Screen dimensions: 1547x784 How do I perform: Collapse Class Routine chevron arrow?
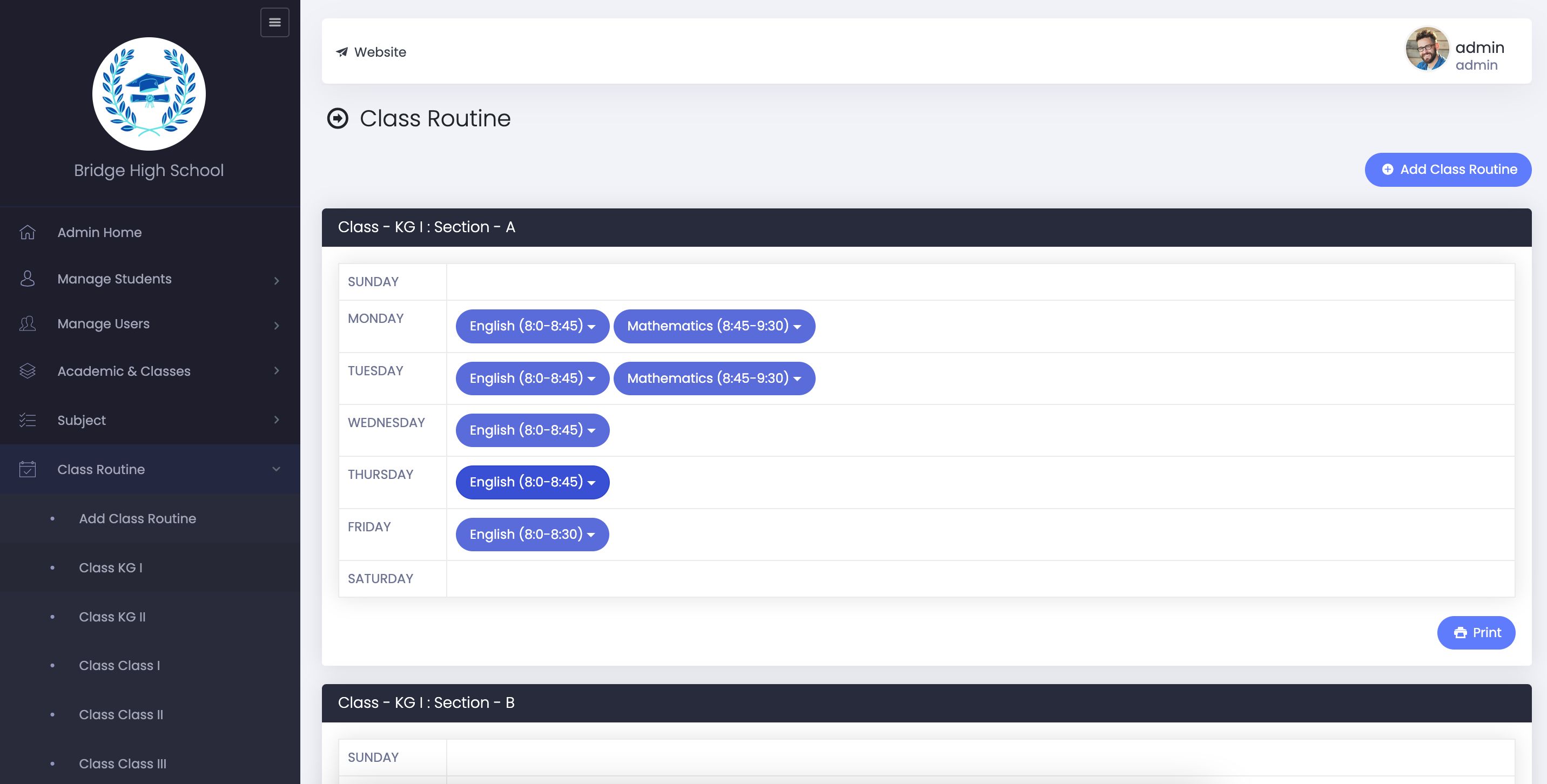pyautogui.click(x=276, y=469)
